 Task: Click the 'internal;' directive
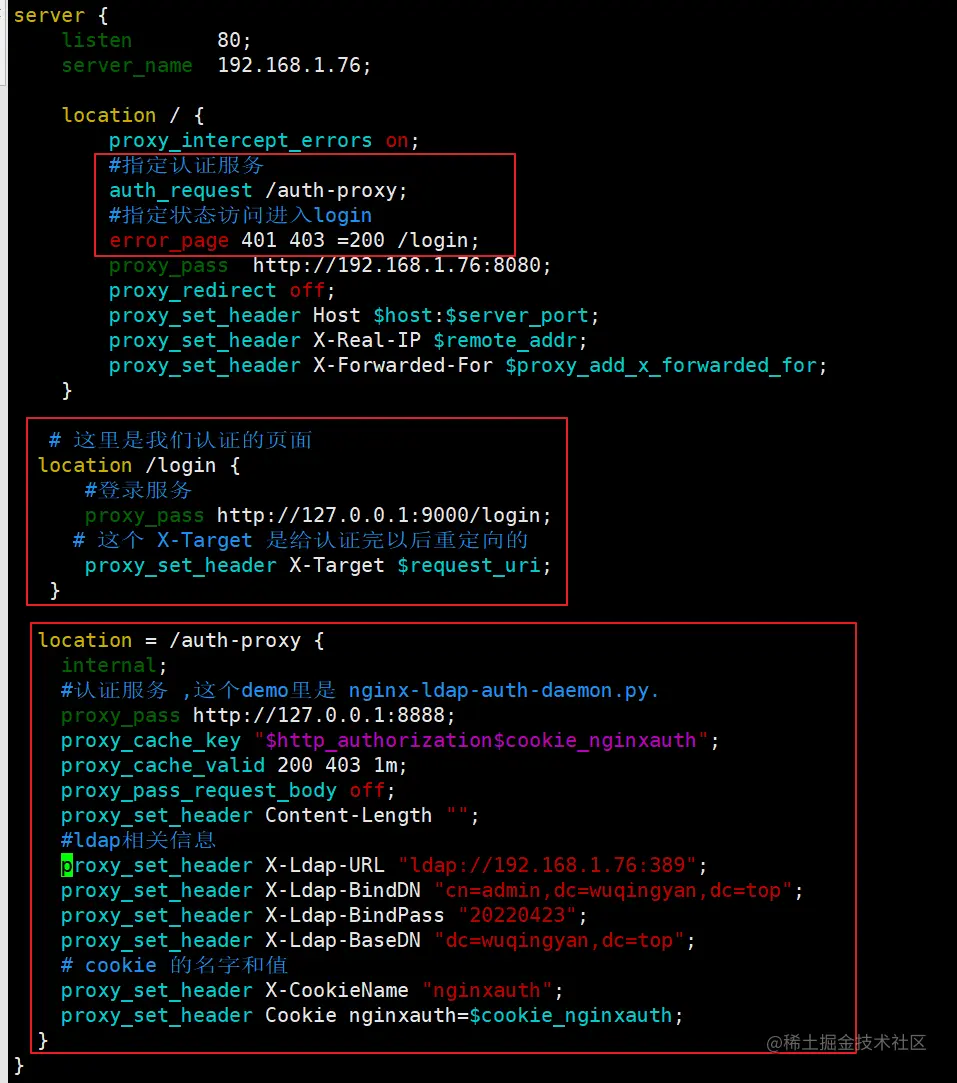114,665
